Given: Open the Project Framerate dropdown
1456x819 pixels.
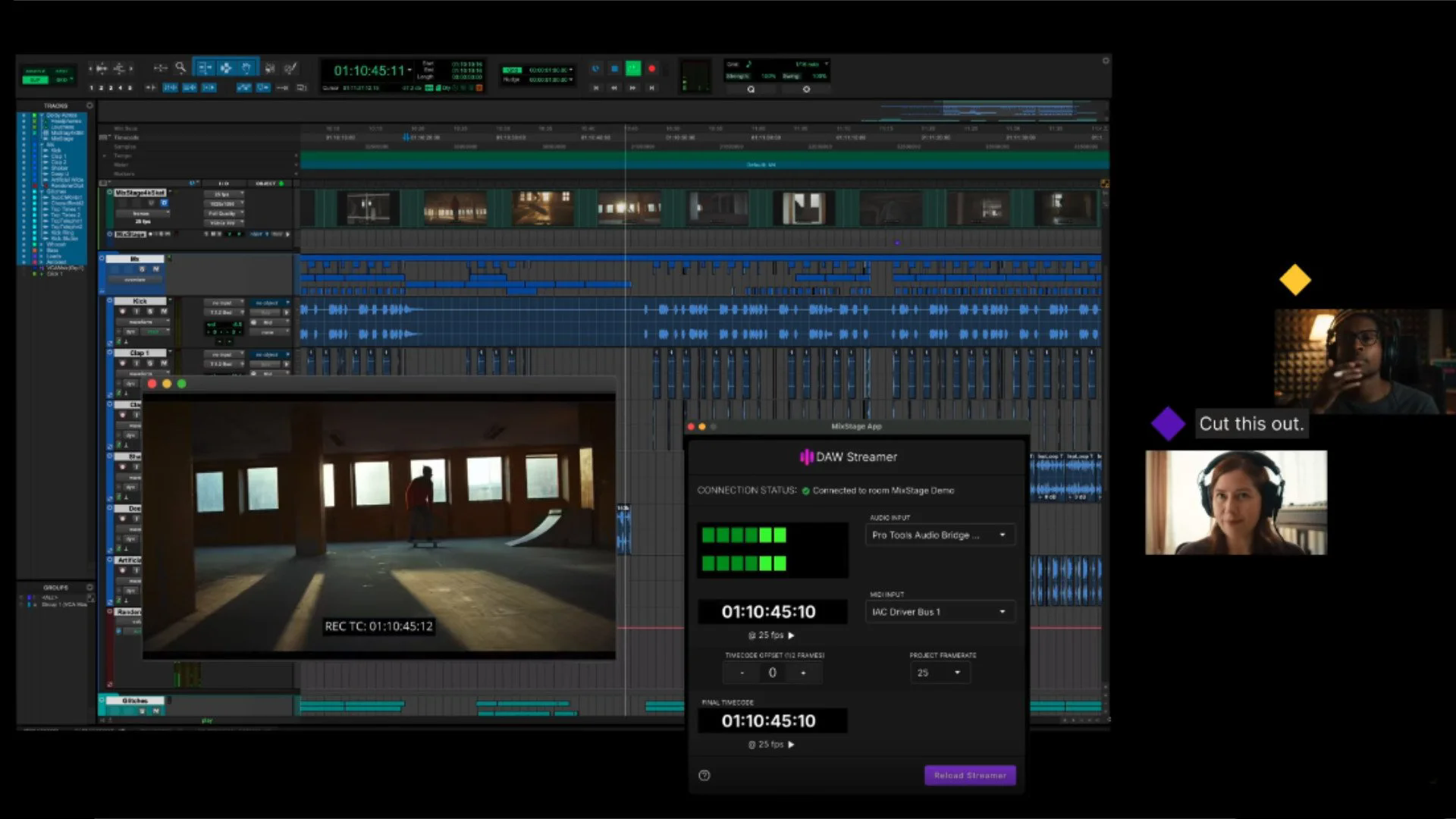Looking at the screenshot, I should pyautogui.click(x=939, y=673).
